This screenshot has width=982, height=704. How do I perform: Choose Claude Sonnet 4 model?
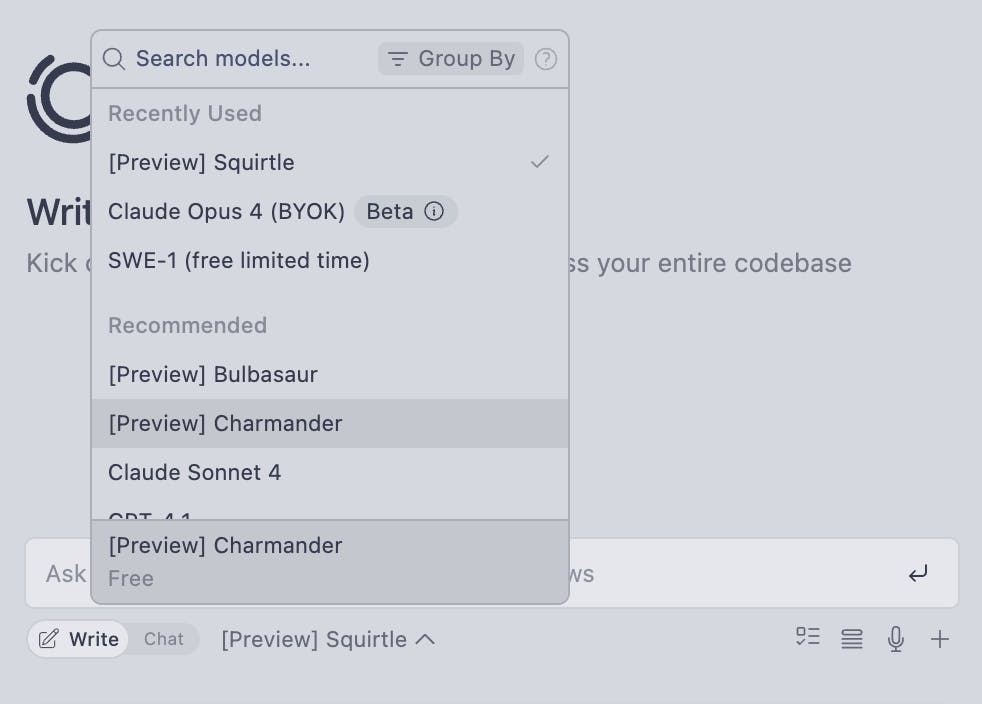tap(194, 472)
